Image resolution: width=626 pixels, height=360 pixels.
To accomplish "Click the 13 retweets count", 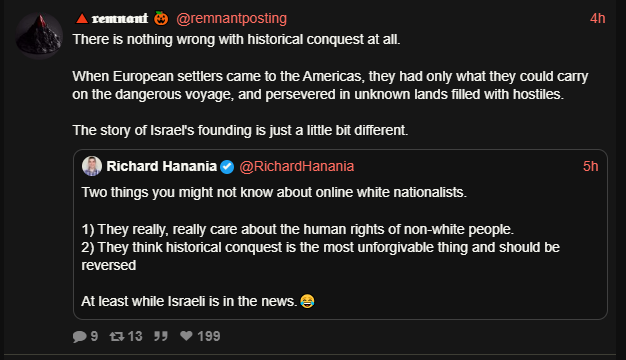I will coord(135,336).
